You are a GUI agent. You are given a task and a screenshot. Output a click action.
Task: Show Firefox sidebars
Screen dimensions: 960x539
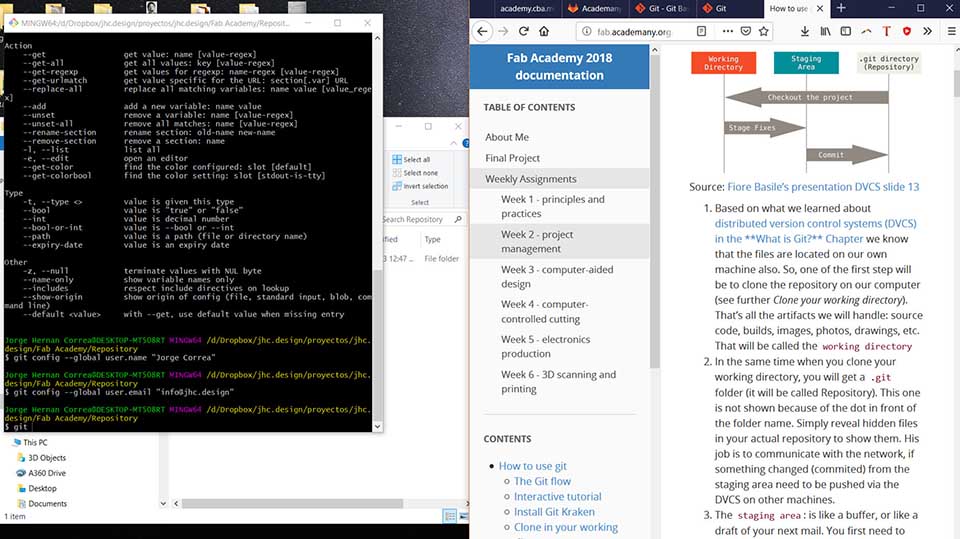846,31
